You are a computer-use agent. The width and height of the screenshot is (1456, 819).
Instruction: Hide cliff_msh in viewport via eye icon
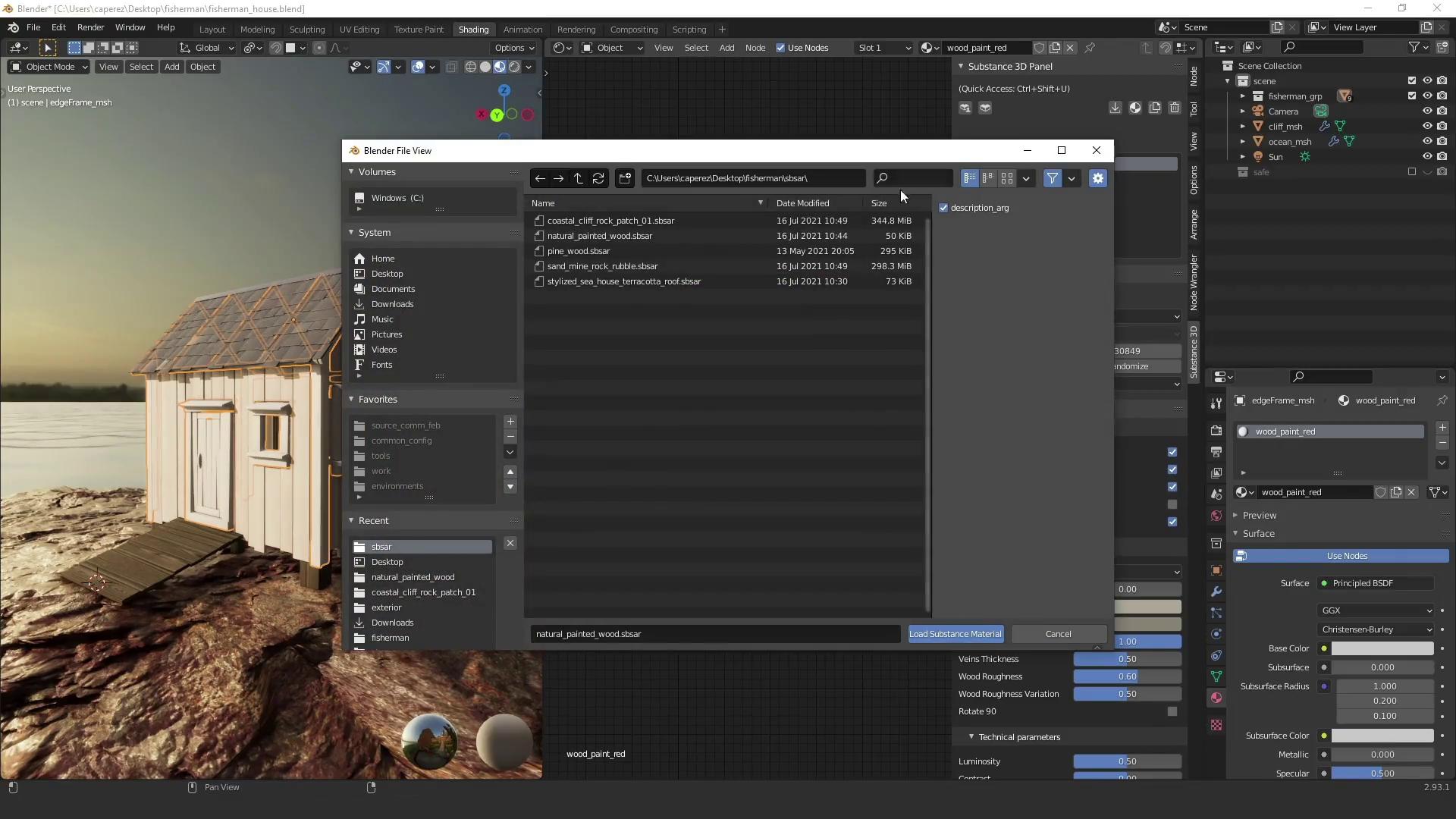tap(1426, 127)
